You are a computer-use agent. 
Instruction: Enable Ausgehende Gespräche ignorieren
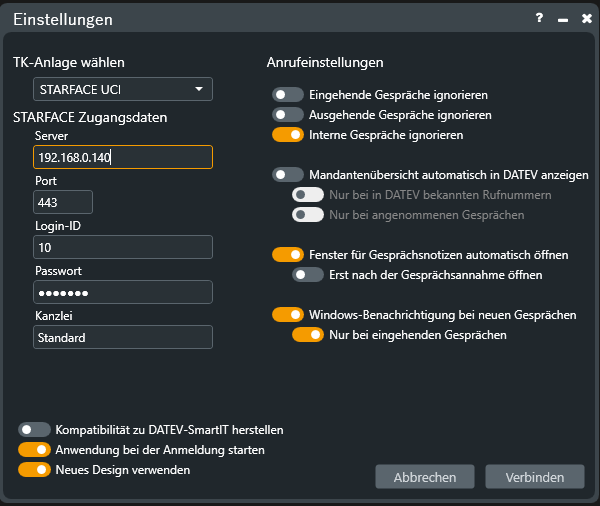tap(288, 115)
